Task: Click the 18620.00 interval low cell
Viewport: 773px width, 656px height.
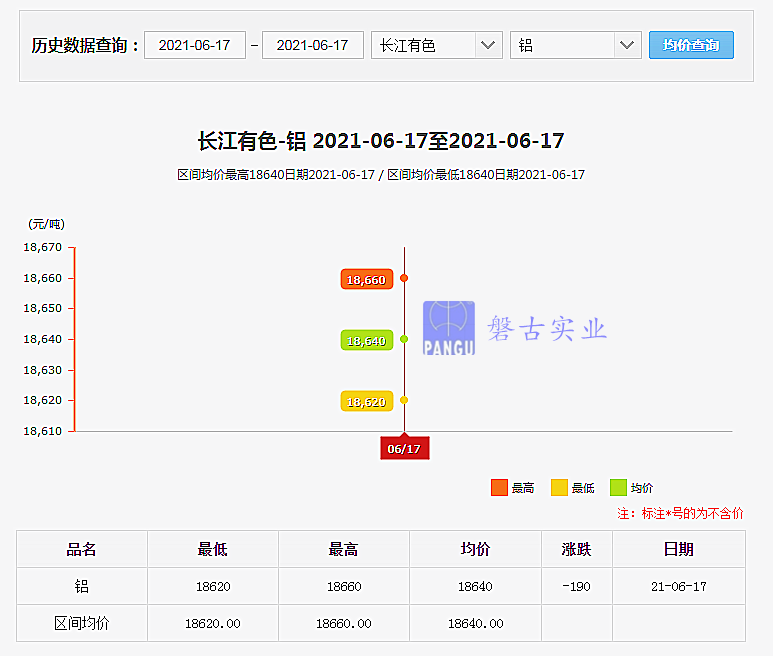Action: tap(213, 623)
